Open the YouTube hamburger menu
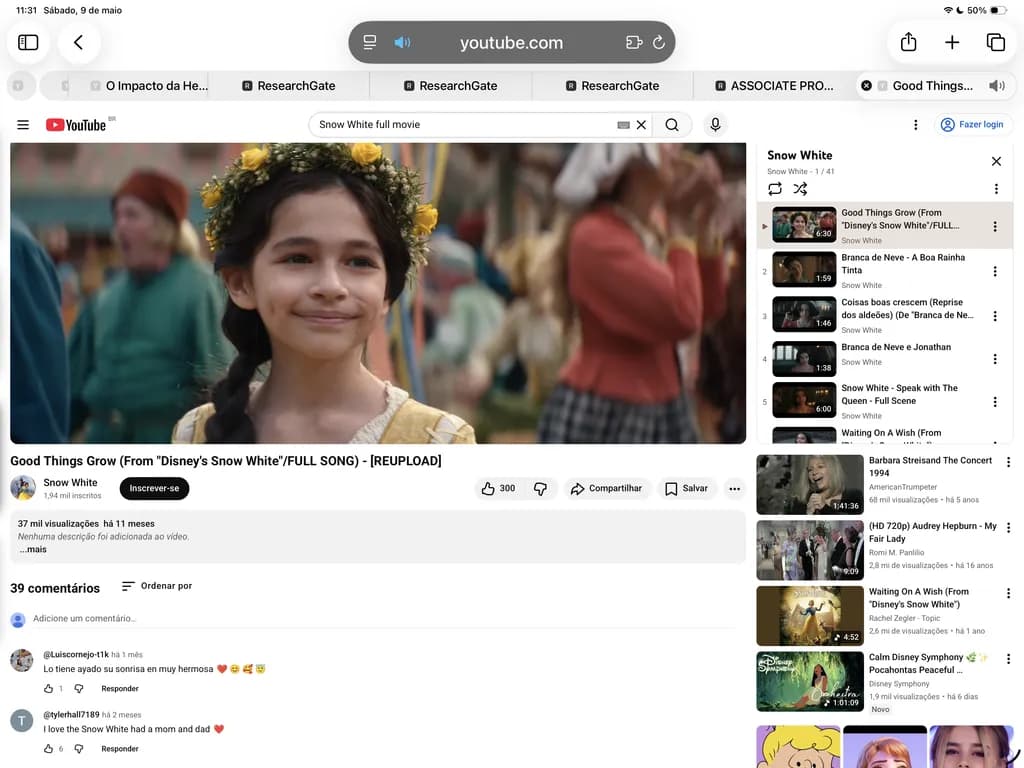Viewport: 1024px width, 768px height. (x=23, y=125)
